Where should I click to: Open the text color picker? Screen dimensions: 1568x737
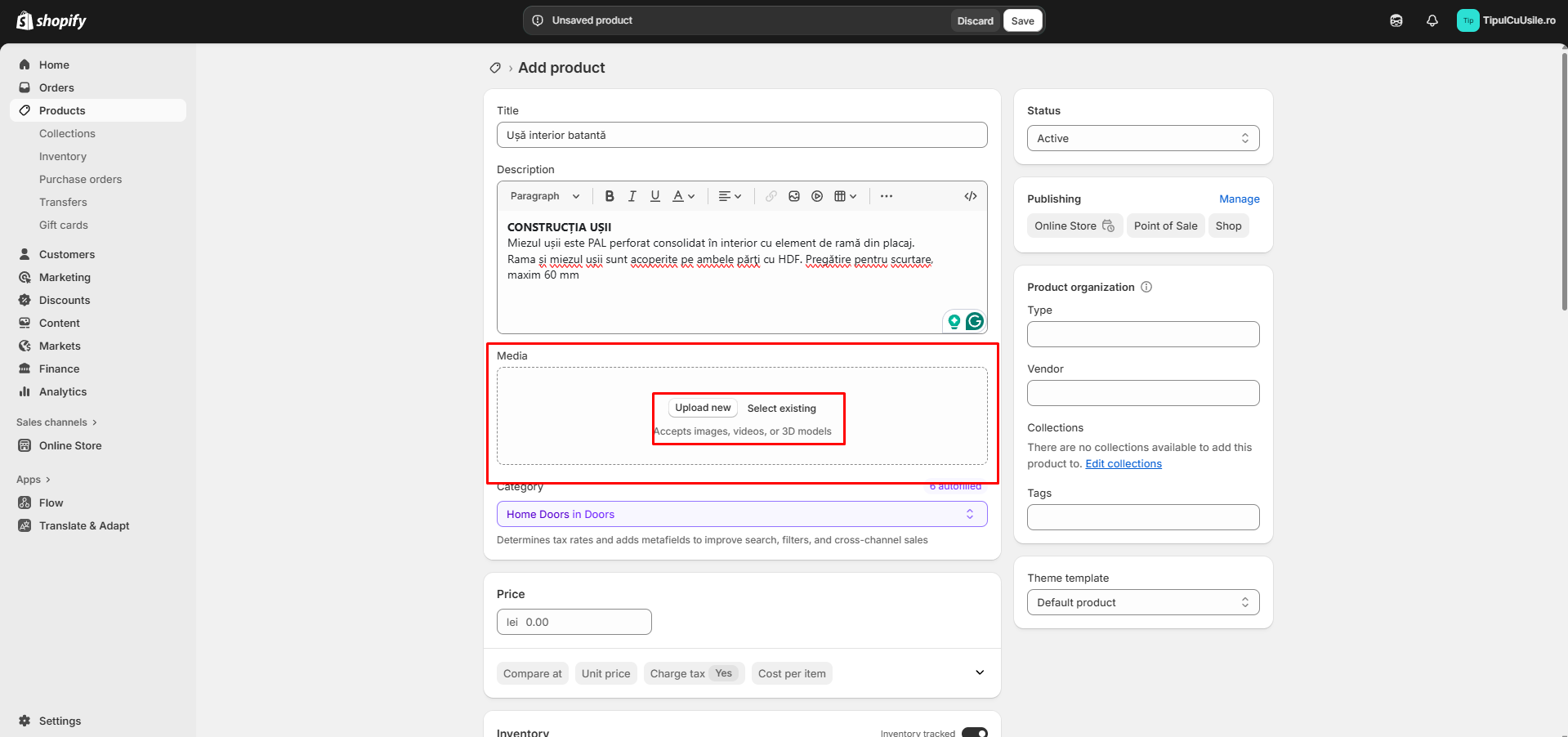[683, 196]
